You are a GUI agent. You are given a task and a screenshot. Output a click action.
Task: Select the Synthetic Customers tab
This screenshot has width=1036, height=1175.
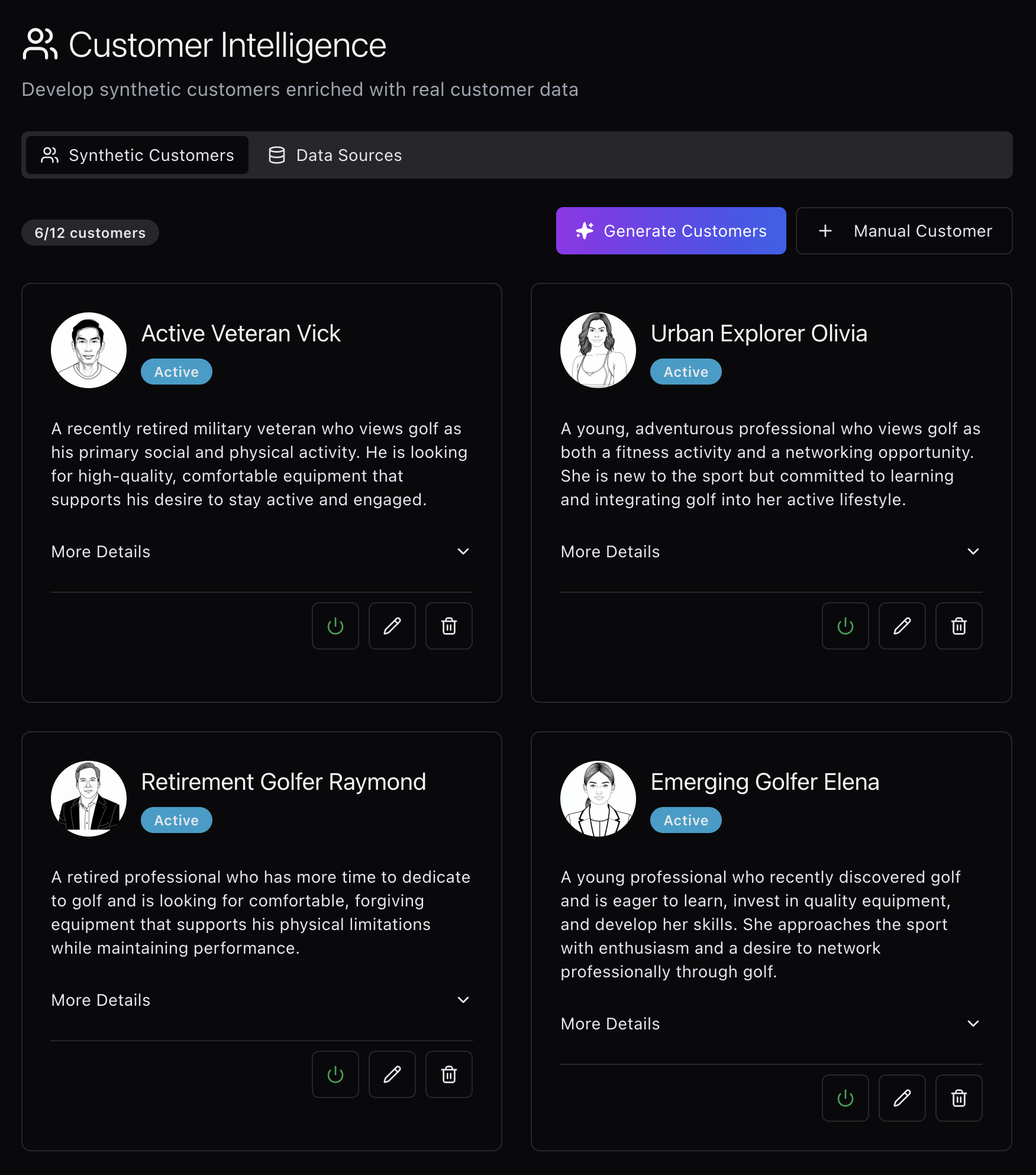coord(136,155)
